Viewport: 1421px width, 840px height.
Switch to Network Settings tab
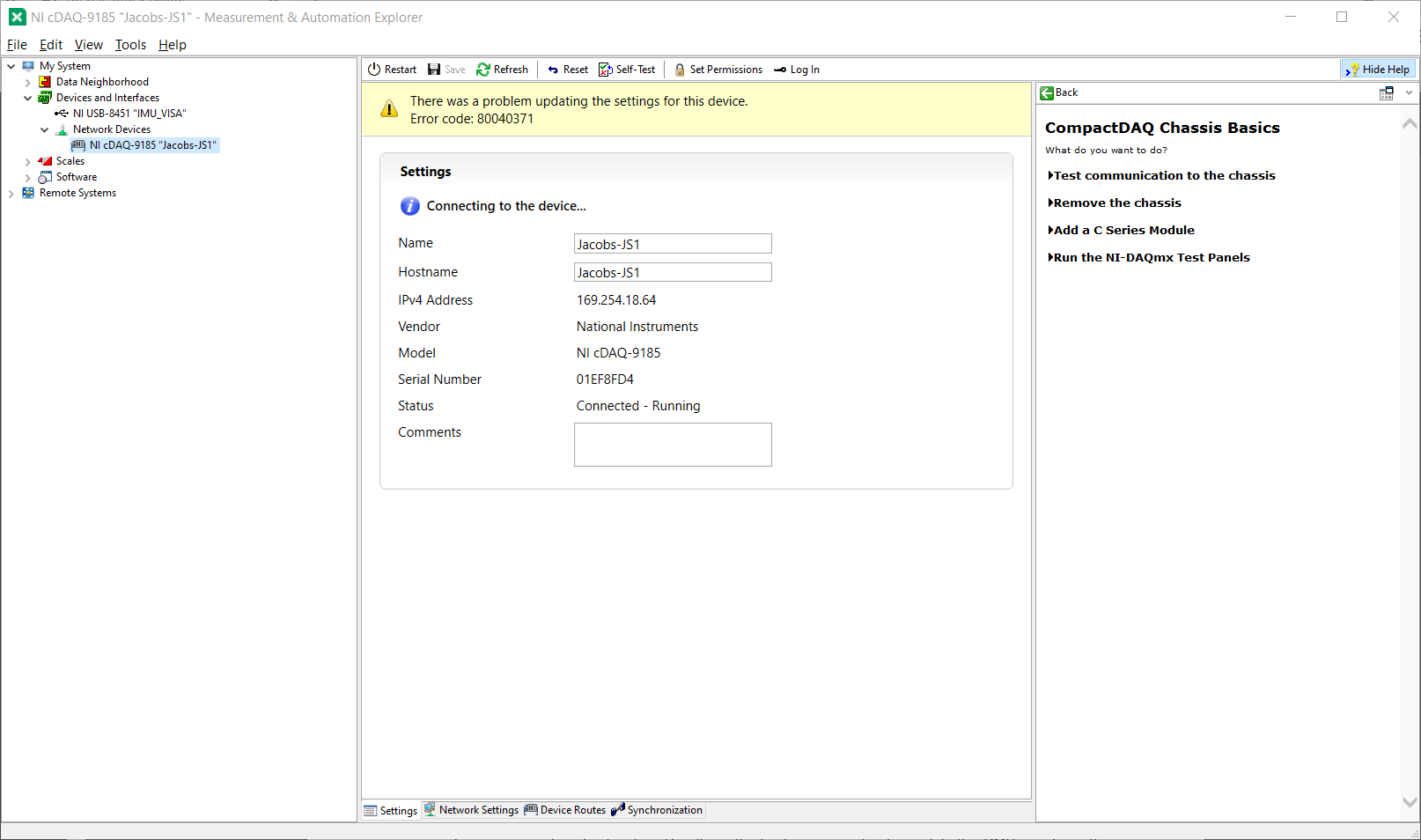click(x=471, y=810)
